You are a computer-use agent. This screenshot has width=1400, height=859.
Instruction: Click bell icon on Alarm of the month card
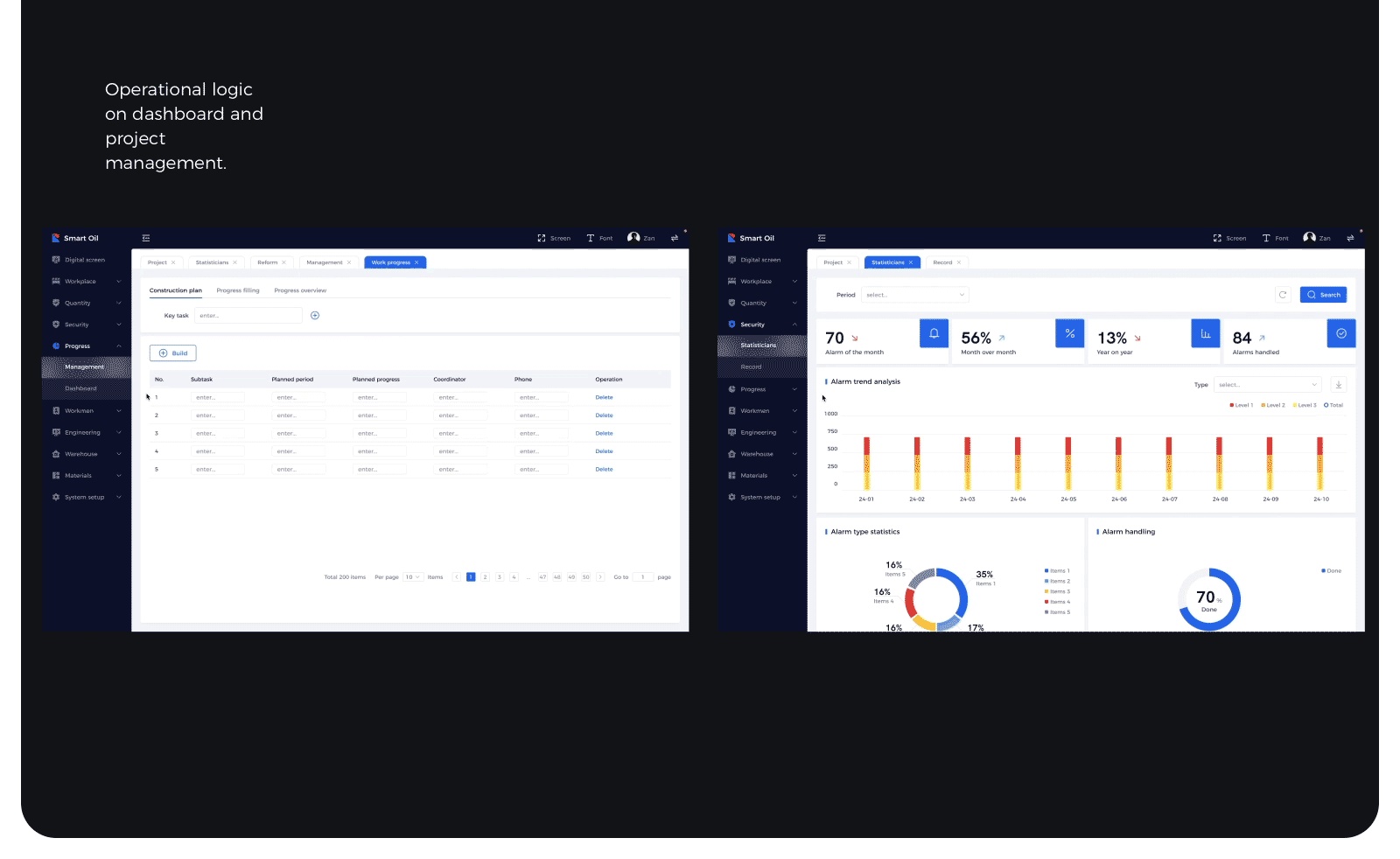coord(934,333)
